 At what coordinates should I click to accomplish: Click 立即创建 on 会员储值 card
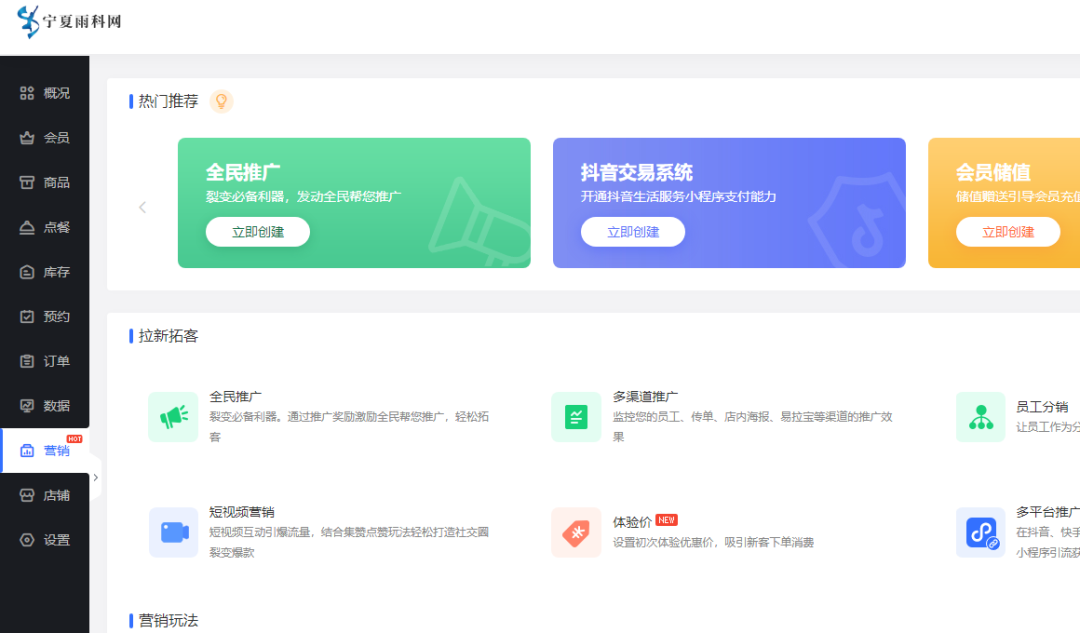coord(1008,232)
